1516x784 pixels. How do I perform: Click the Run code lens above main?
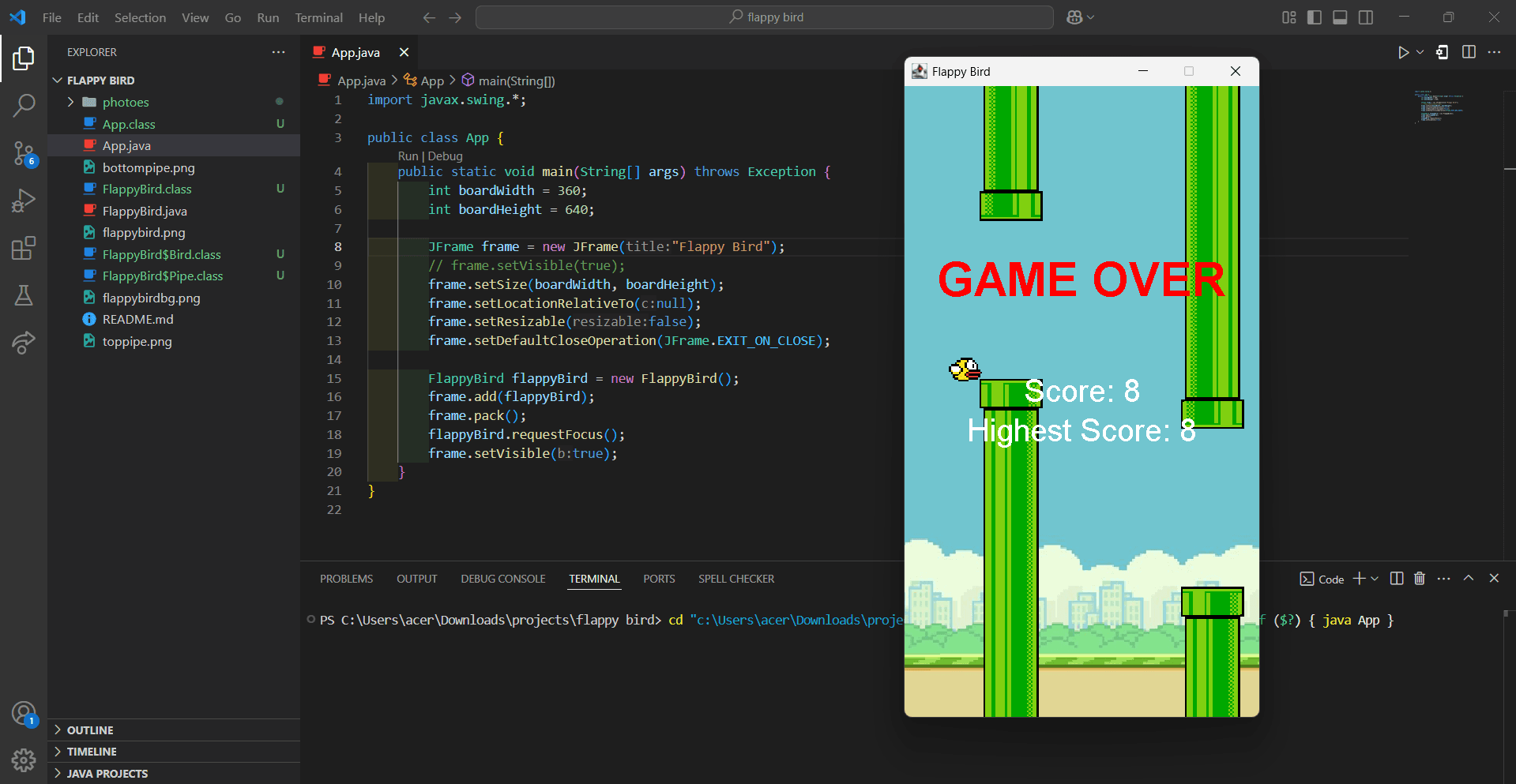(x=408, y=156)
